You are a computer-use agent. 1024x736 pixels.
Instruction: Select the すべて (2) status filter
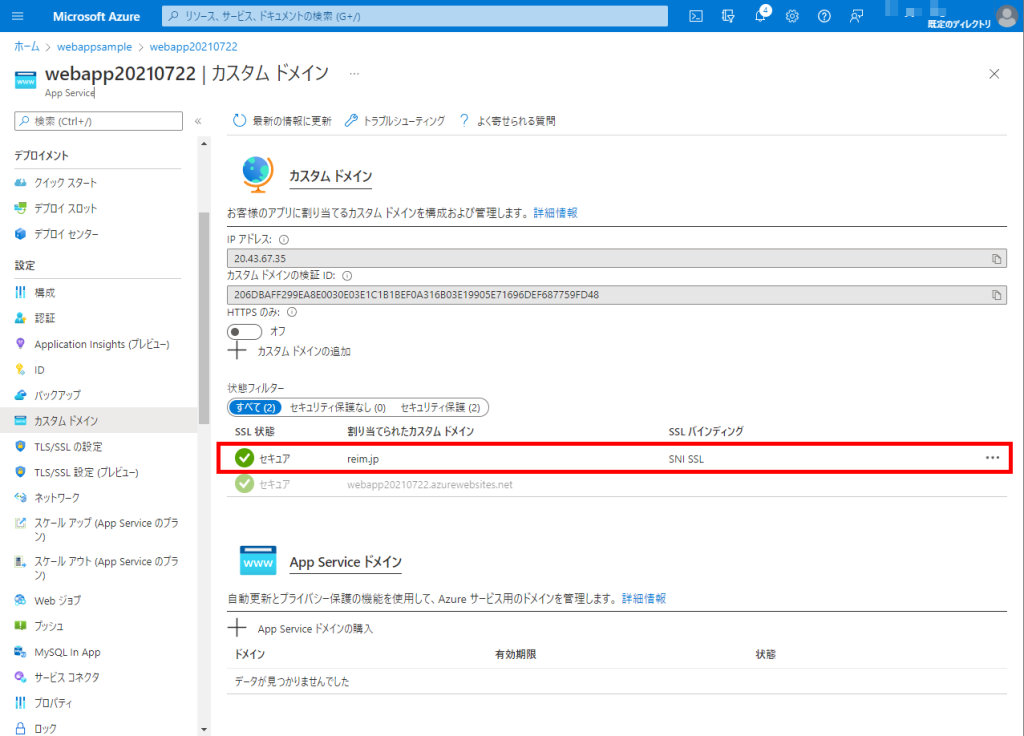pos(255,408)
